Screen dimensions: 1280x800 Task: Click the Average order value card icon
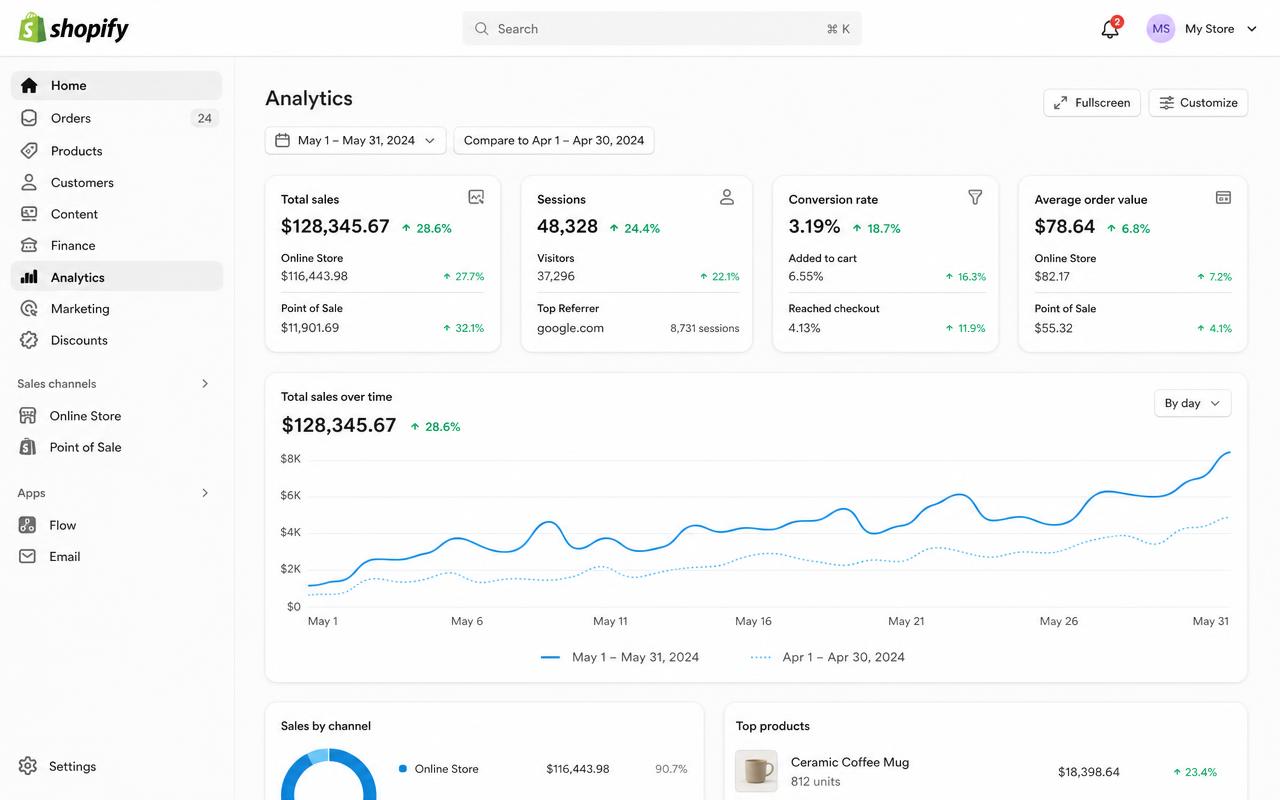(1223, 198)
